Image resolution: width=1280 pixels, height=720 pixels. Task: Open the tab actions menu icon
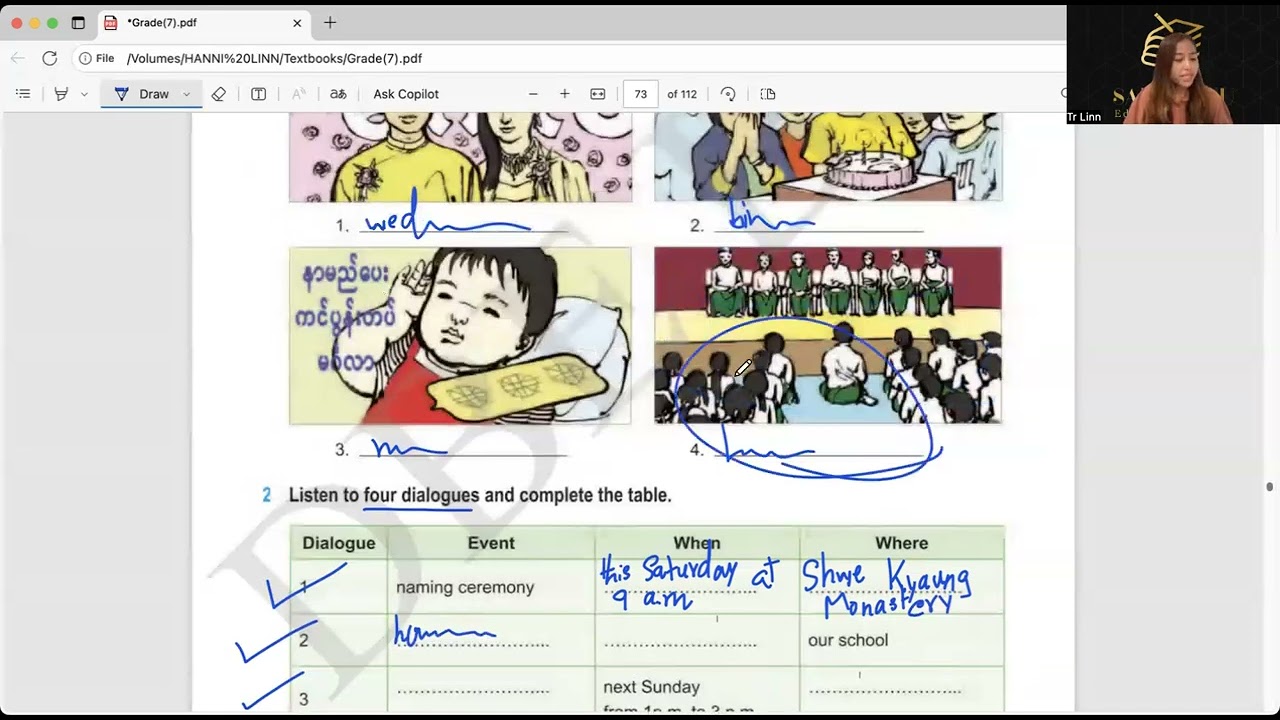(78, 23)
